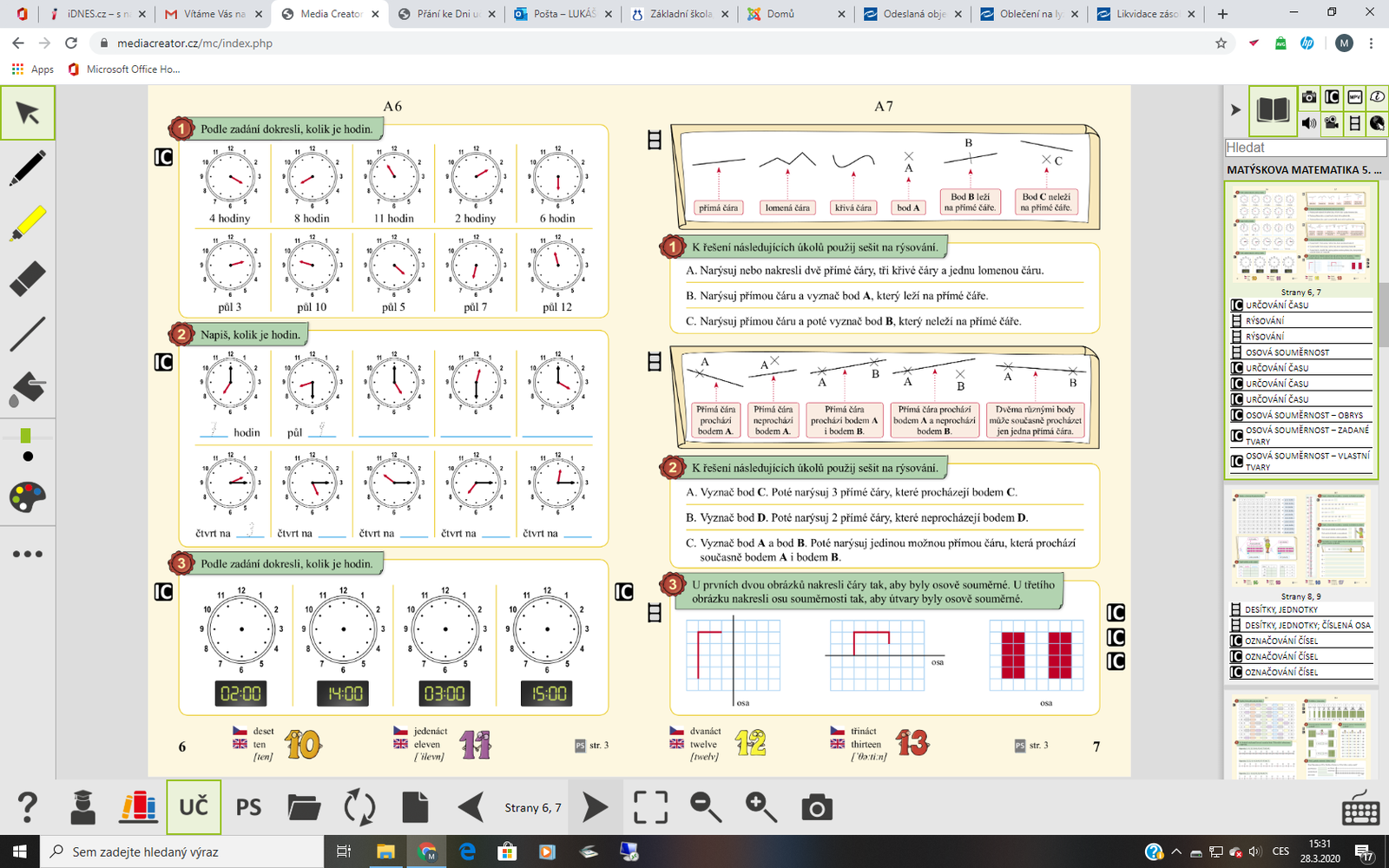Open IC icon beside exercise 1 clocks

tap(163, 157)
